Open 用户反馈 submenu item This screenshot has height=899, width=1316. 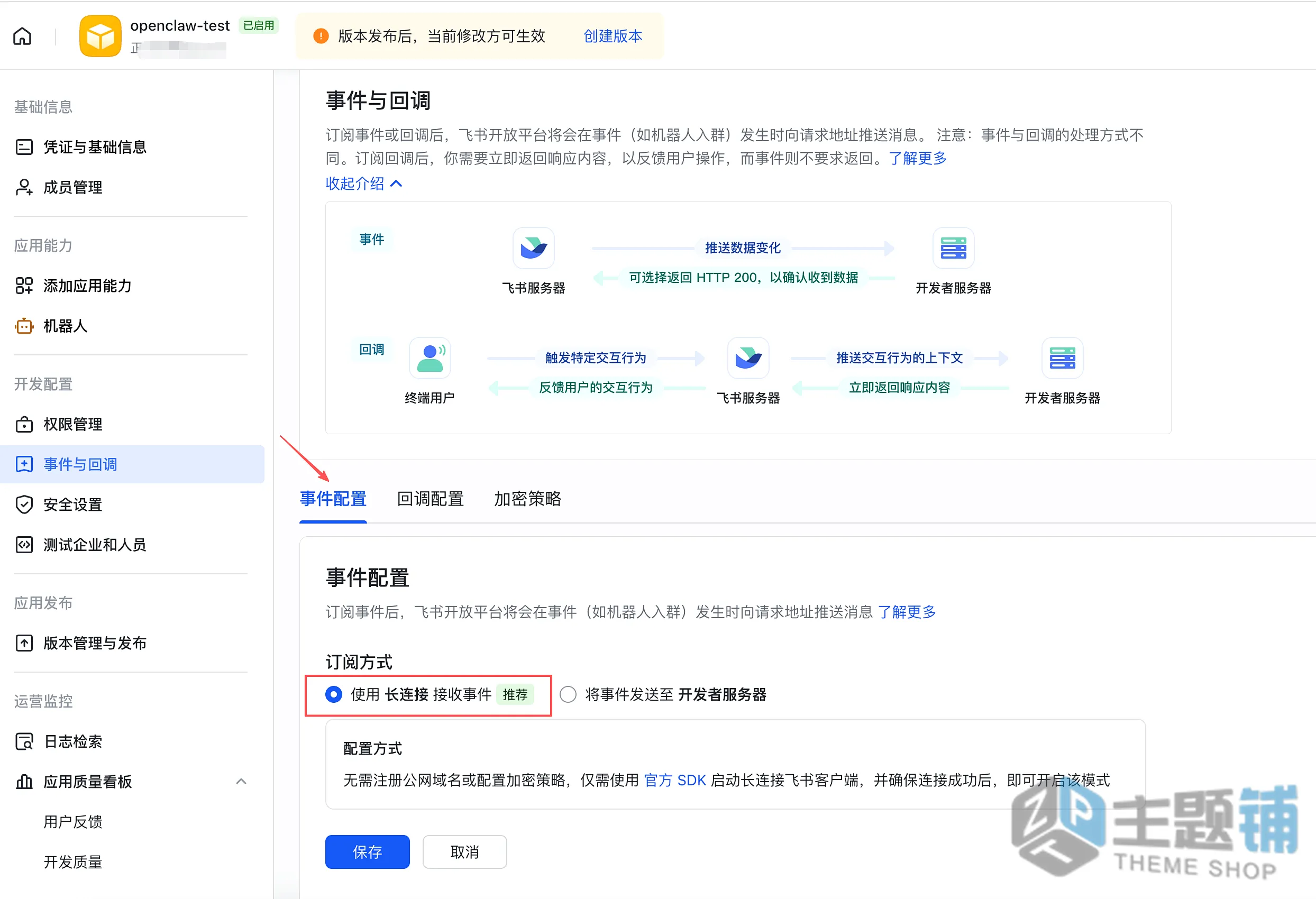73,822
